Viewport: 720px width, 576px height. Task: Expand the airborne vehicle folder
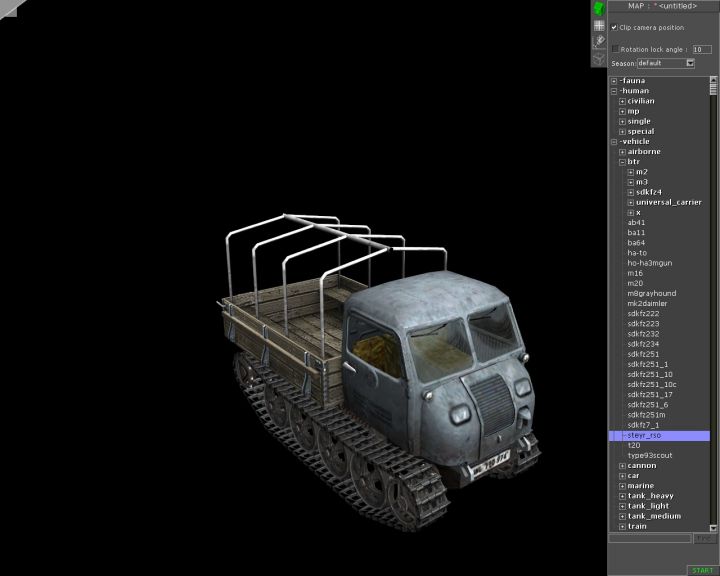(622, 152)
